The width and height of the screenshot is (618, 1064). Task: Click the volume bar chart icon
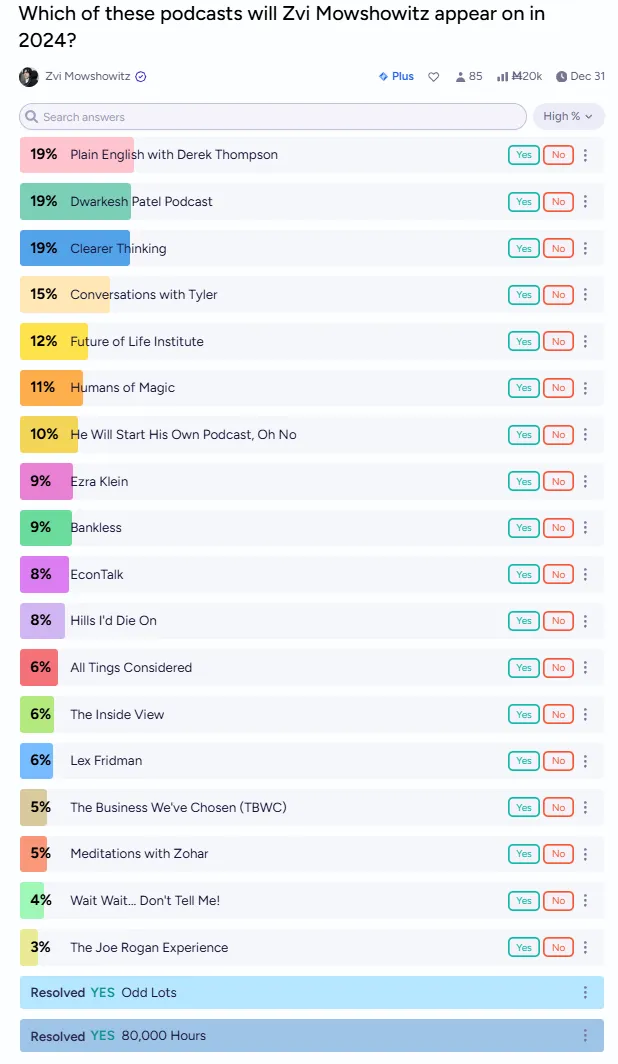coord(502,77)
